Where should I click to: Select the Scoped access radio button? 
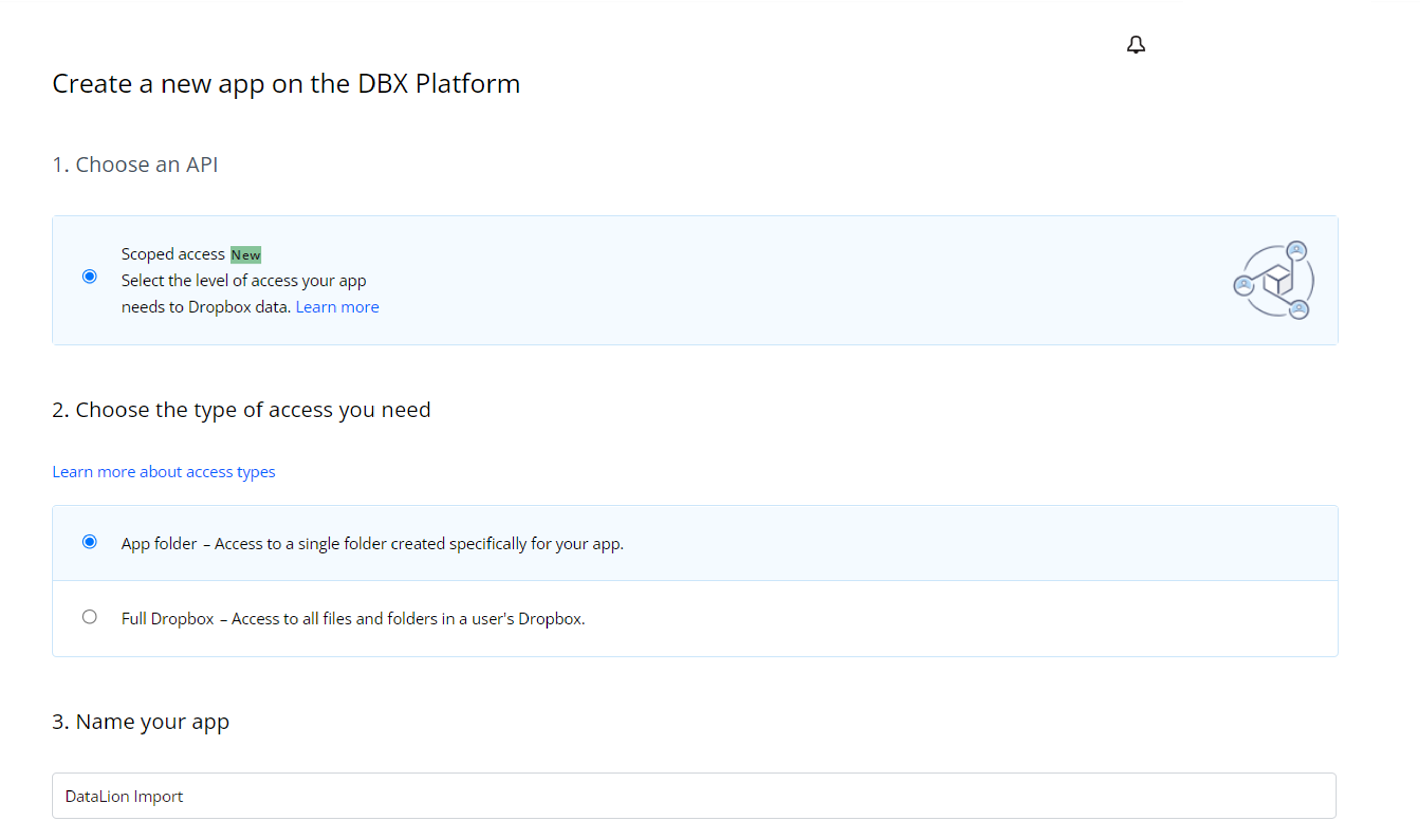pyautogui.click(x=90, y=276)
